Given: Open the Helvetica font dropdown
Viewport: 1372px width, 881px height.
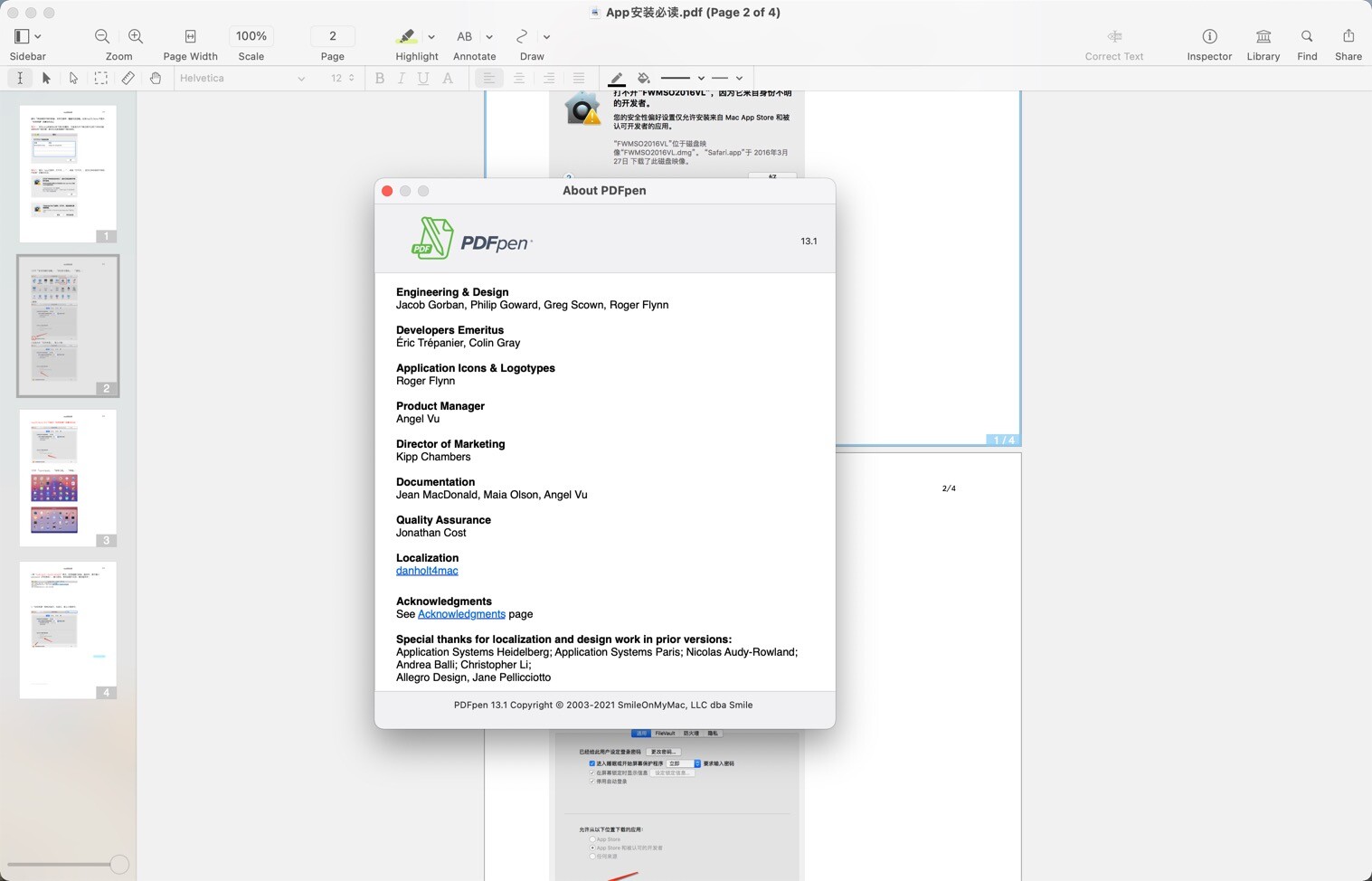Looking at the screenshot, I should (x=242, y=78).
